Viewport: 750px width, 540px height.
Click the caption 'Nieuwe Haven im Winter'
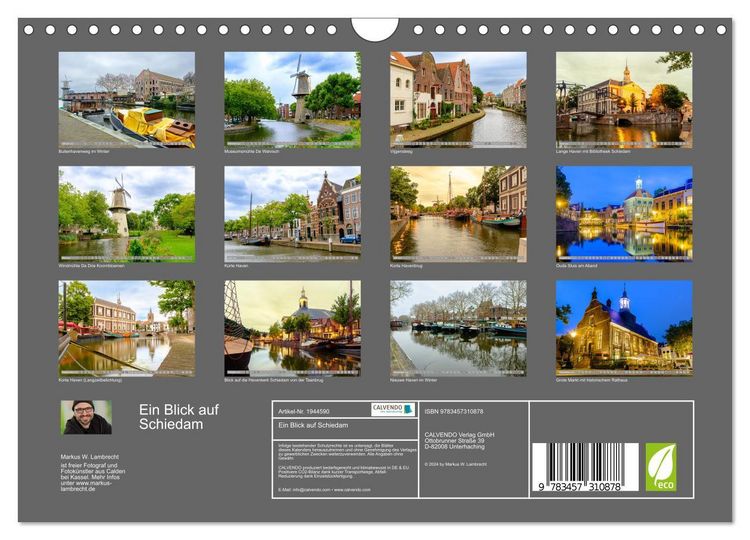[413, 380]
